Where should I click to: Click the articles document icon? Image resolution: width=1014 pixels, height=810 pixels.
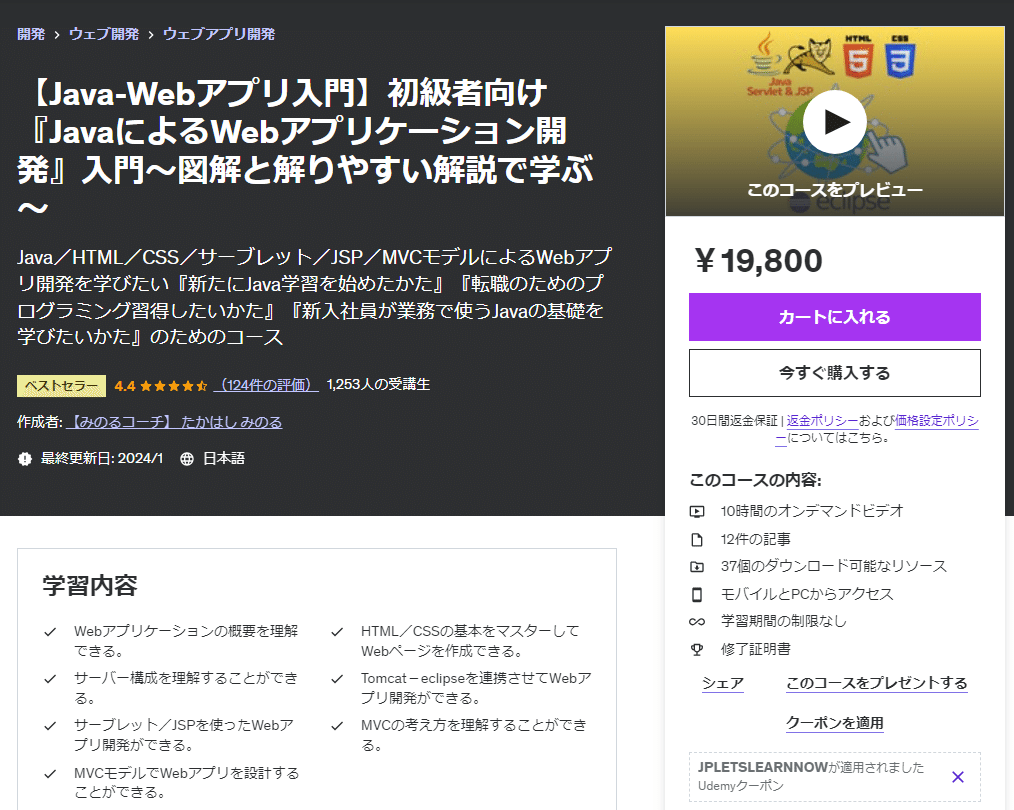(x=696, y=539)
